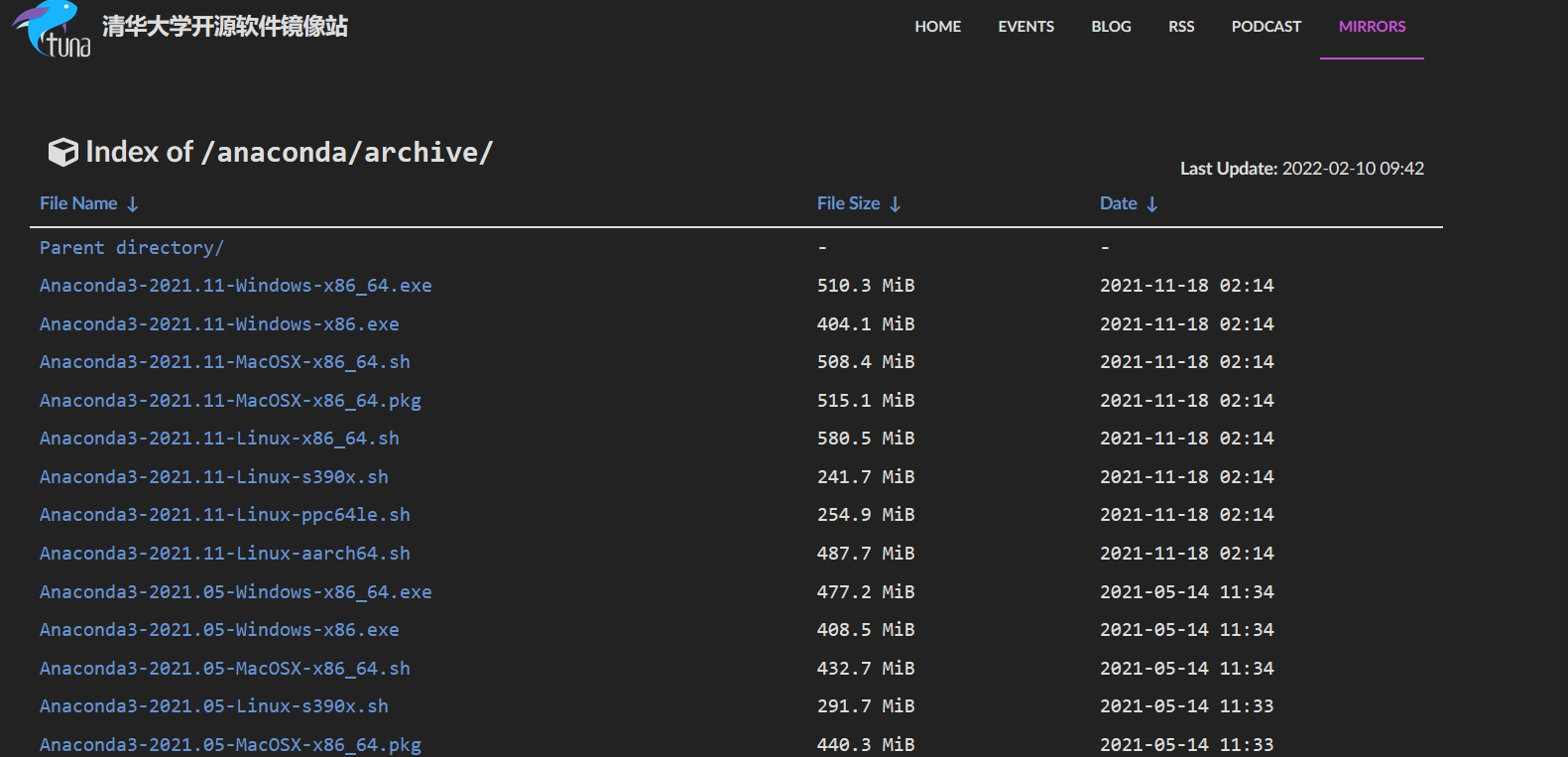1568x757 pixels.
Task: Select the 432.7 MiB size value
Action: click(866, 669)
